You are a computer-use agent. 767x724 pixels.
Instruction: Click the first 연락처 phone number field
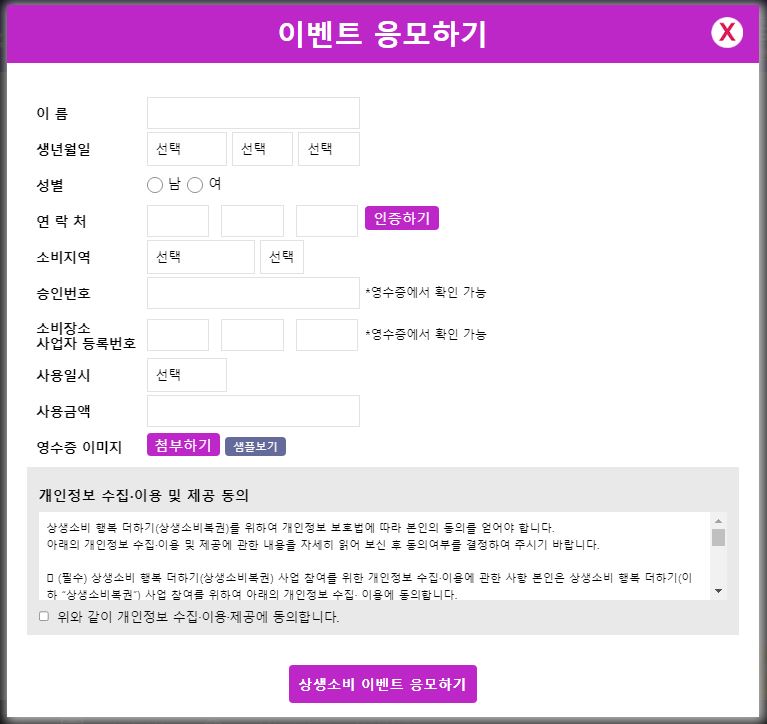click(x=178, y=221)
